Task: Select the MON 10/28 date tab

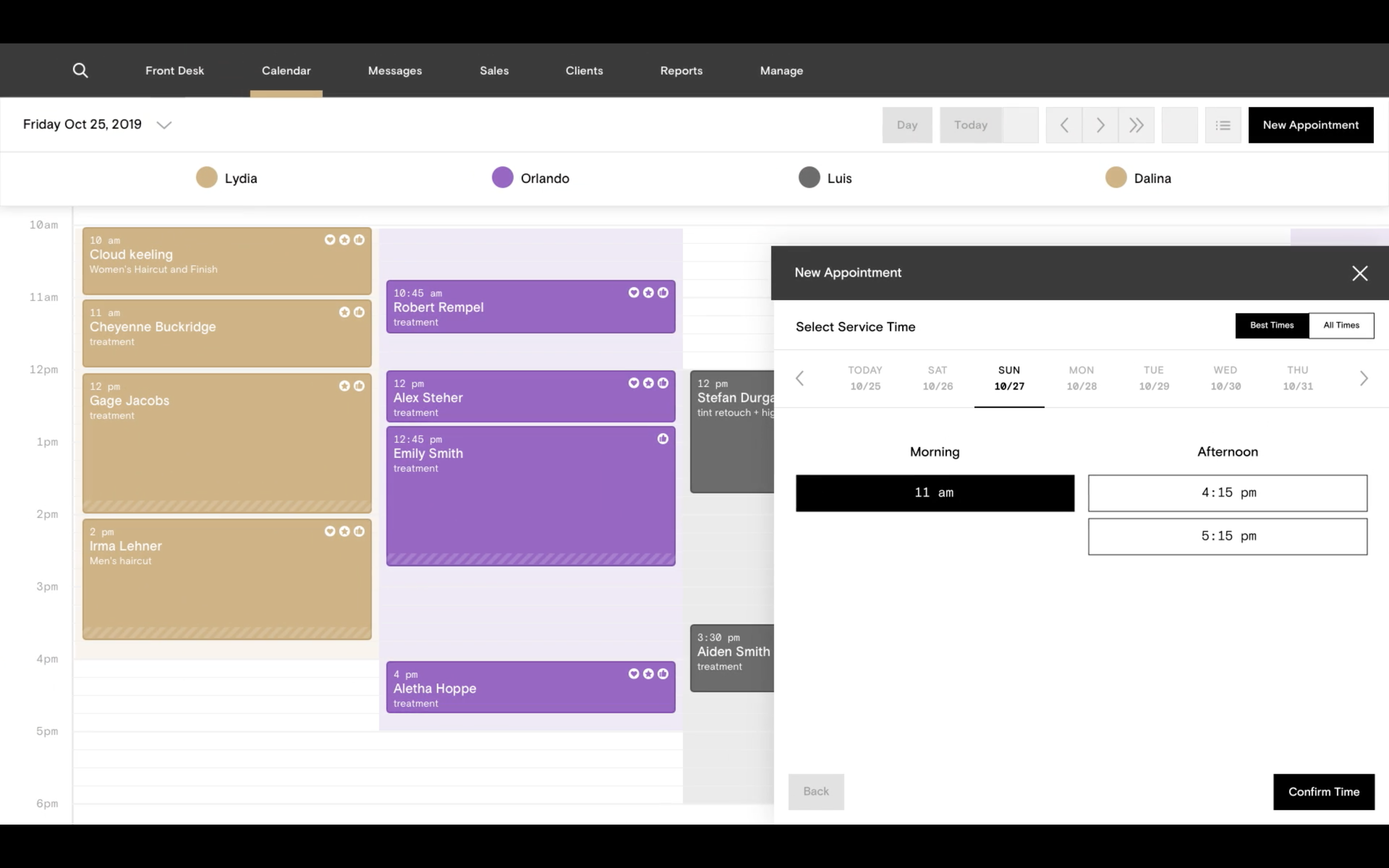Action: 1081,379
